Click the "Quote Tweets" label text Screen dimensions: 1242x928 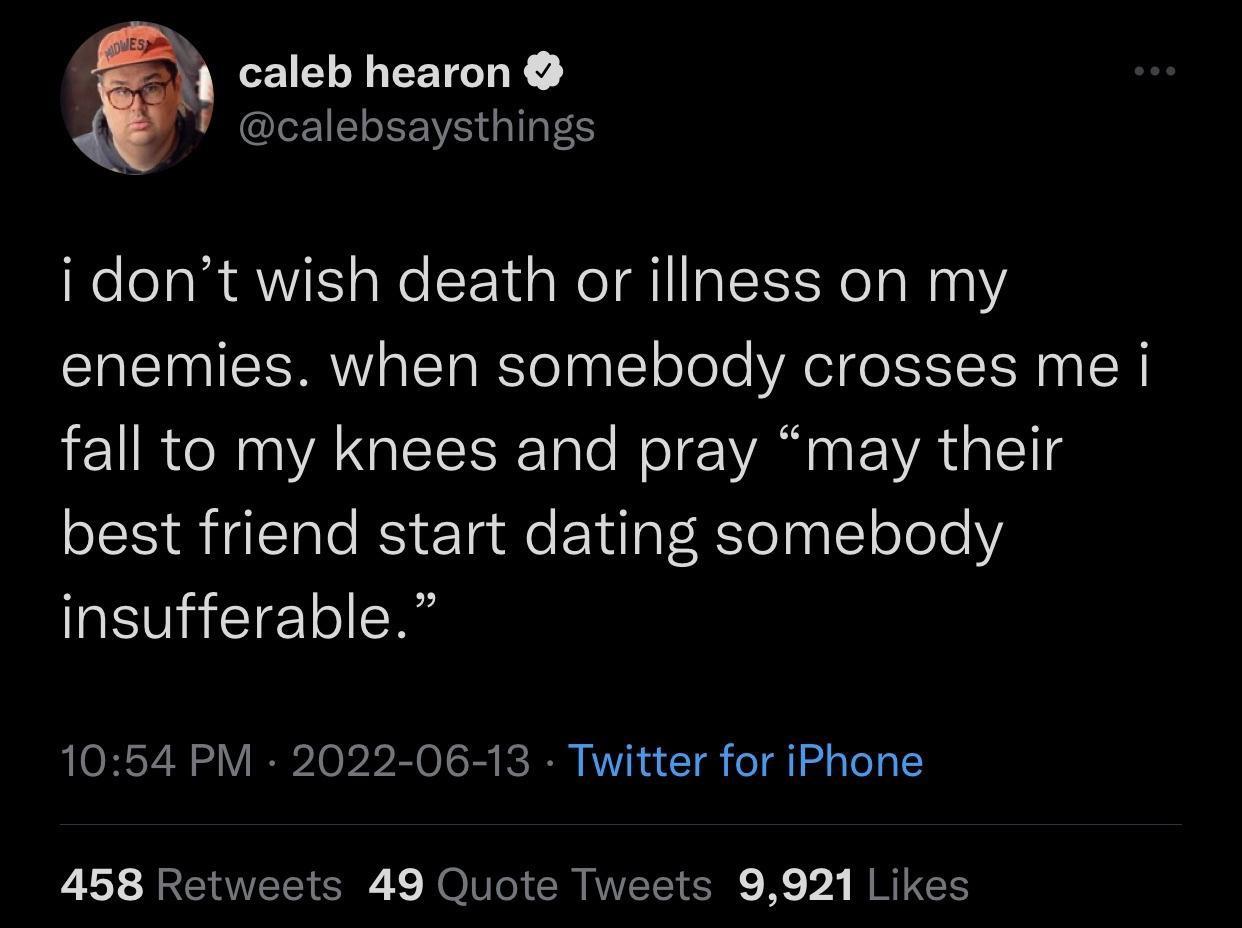click(574, 885)
